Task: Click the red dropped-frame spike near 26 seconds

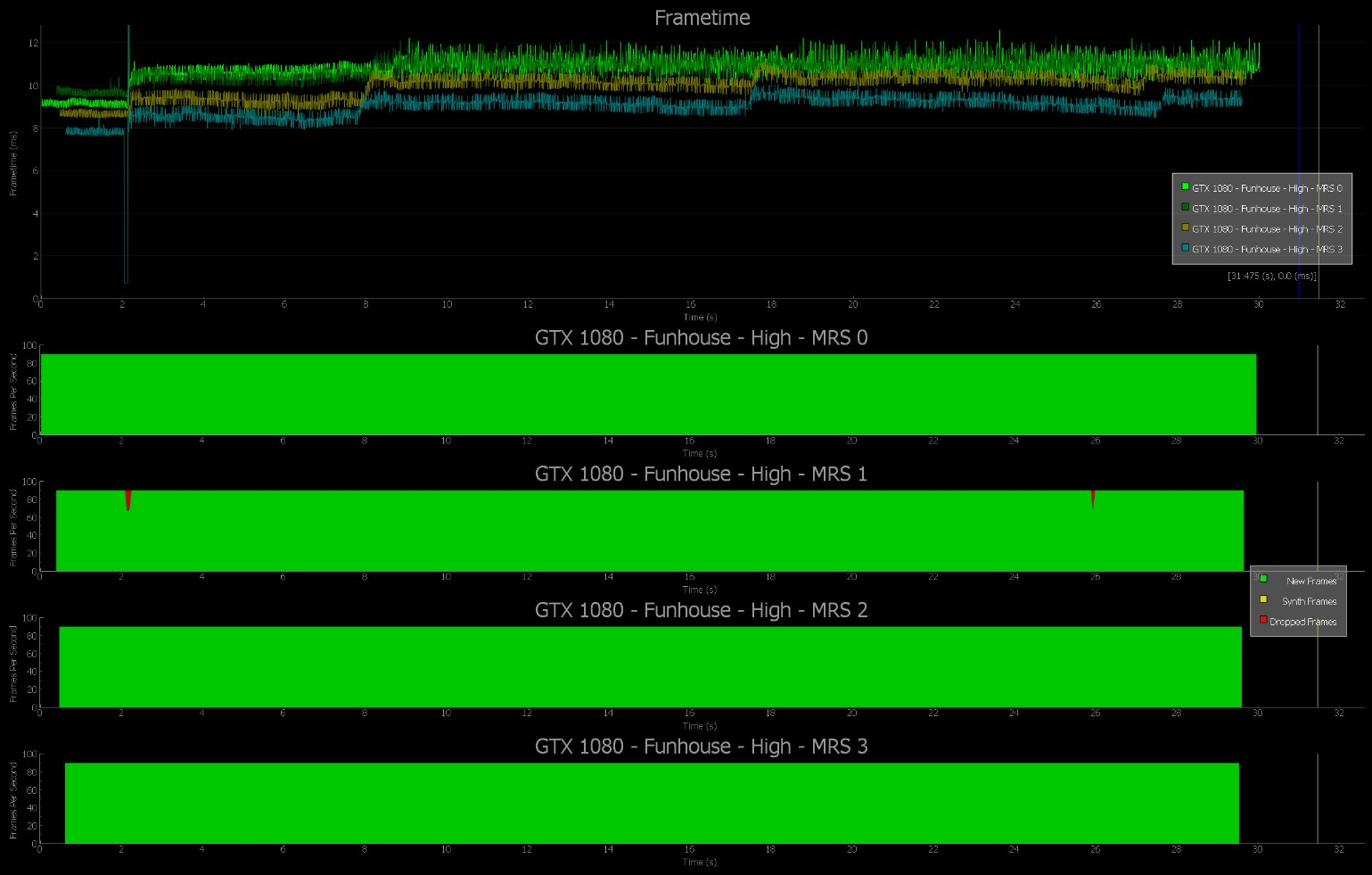Action: [x=1092, y=497]
